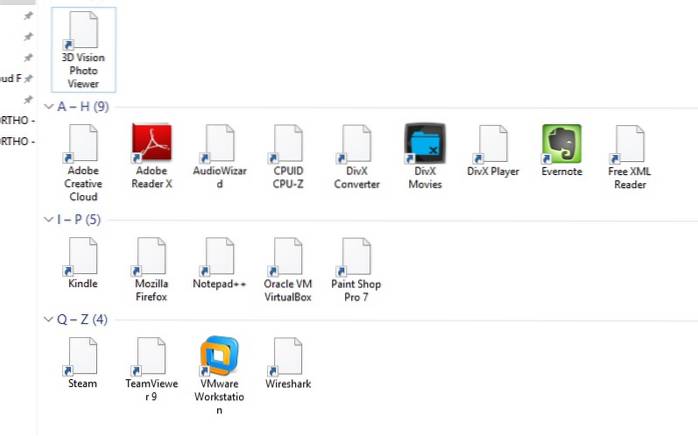The image size is (698, 436).
Task: Select the CPUID CPU-Z shortcut
Action: coord(287,144)
